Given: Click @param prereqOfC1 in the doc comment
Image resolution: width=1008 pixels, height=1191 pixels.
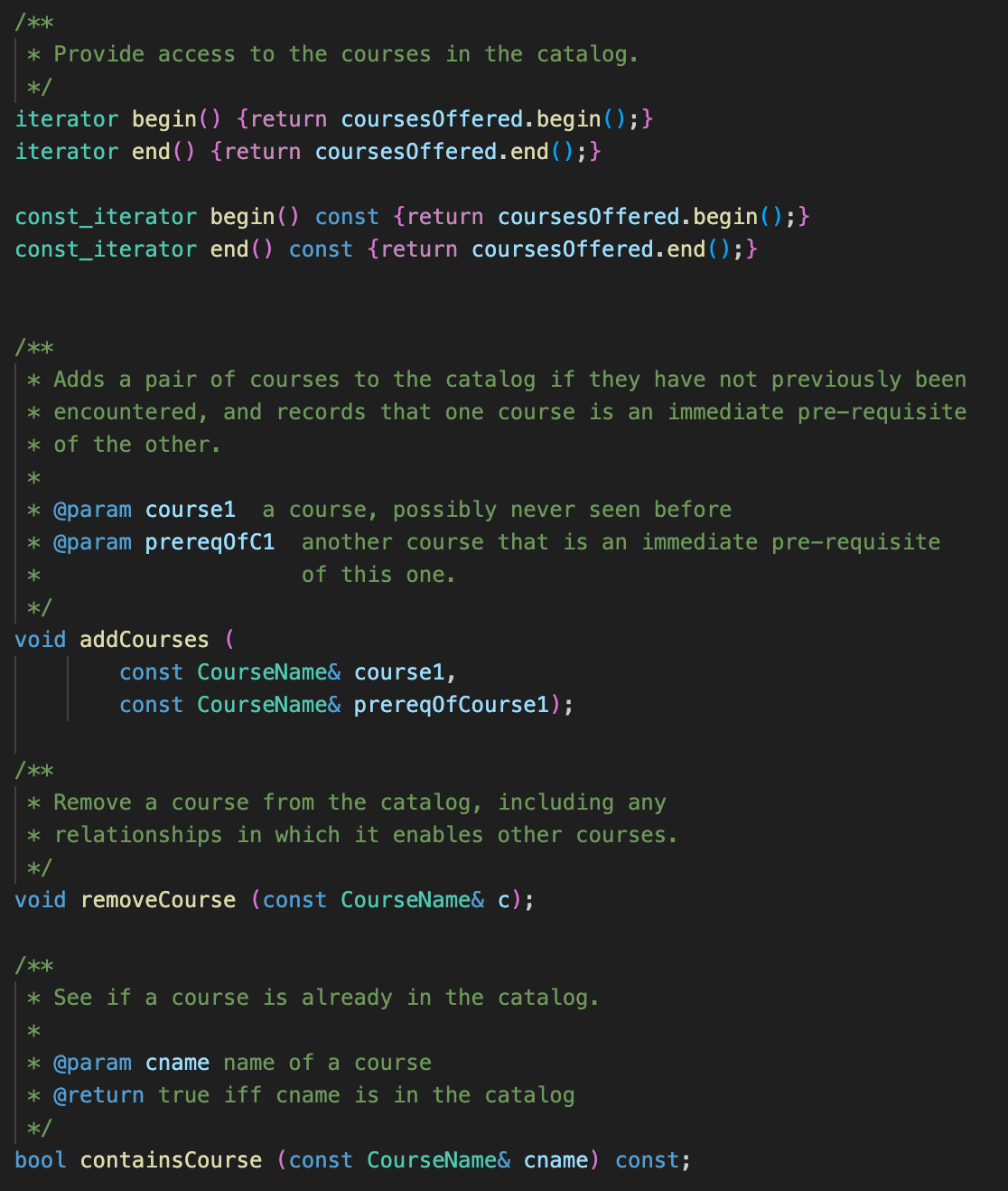Looking at the screenshot, I should (164, 542).
